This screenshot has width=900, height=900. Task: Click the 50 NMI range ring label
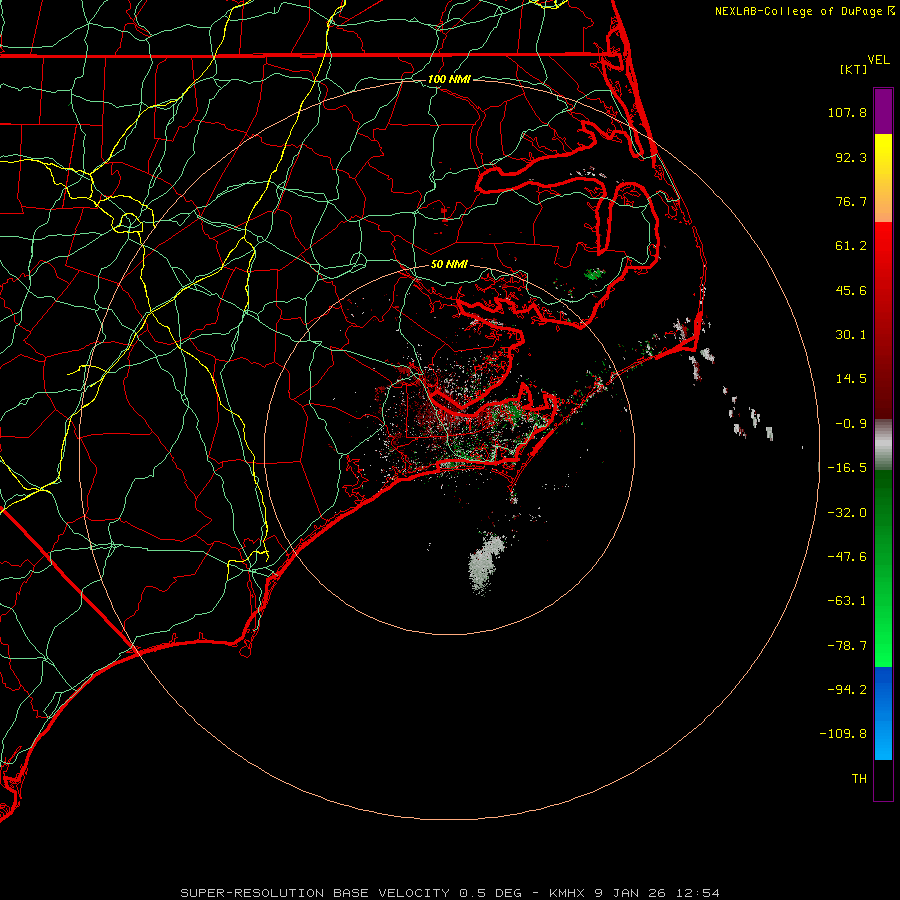point(449,264)
